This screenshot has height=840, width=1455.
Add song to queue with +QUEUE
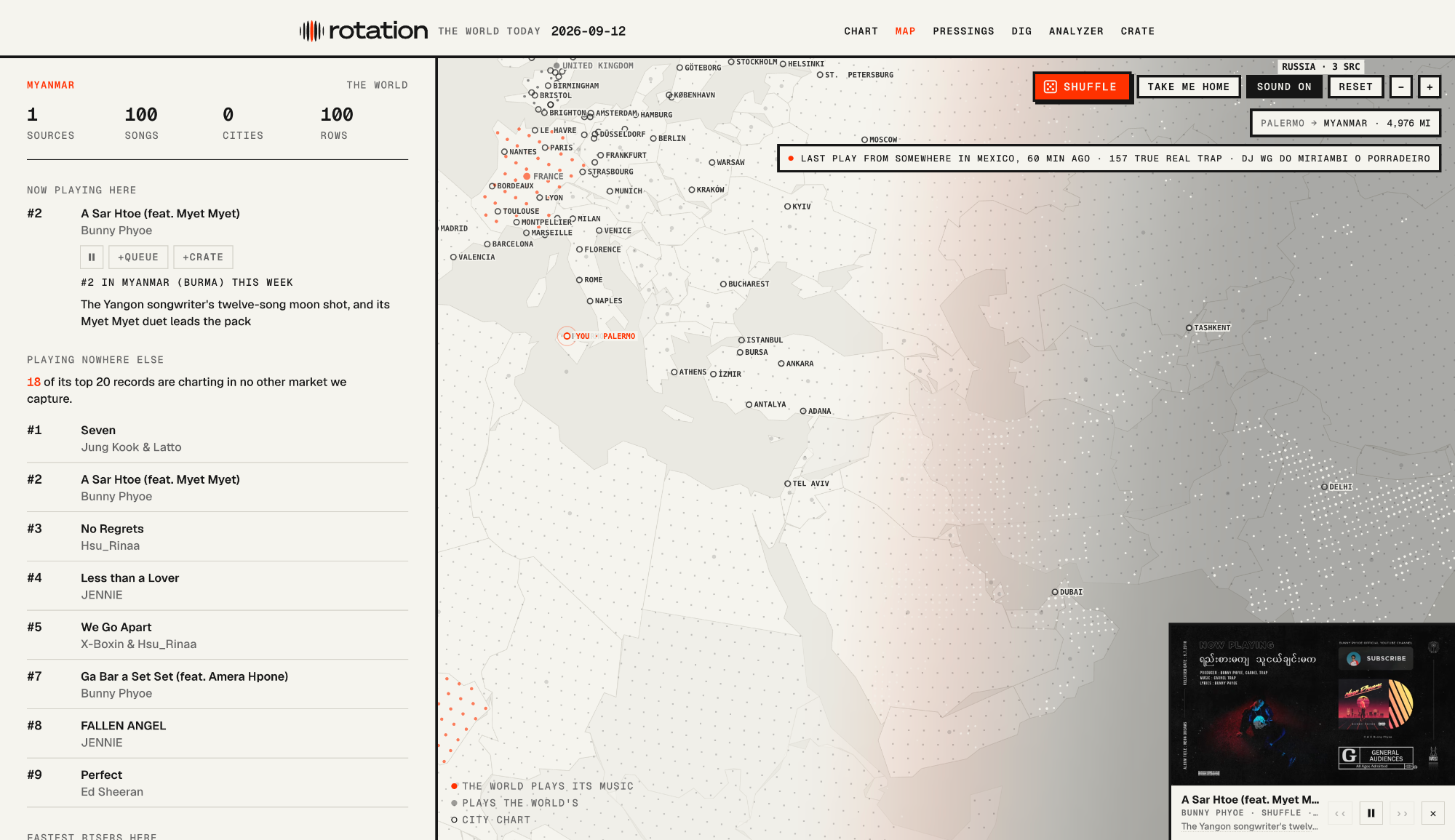(x=138, y=257)
